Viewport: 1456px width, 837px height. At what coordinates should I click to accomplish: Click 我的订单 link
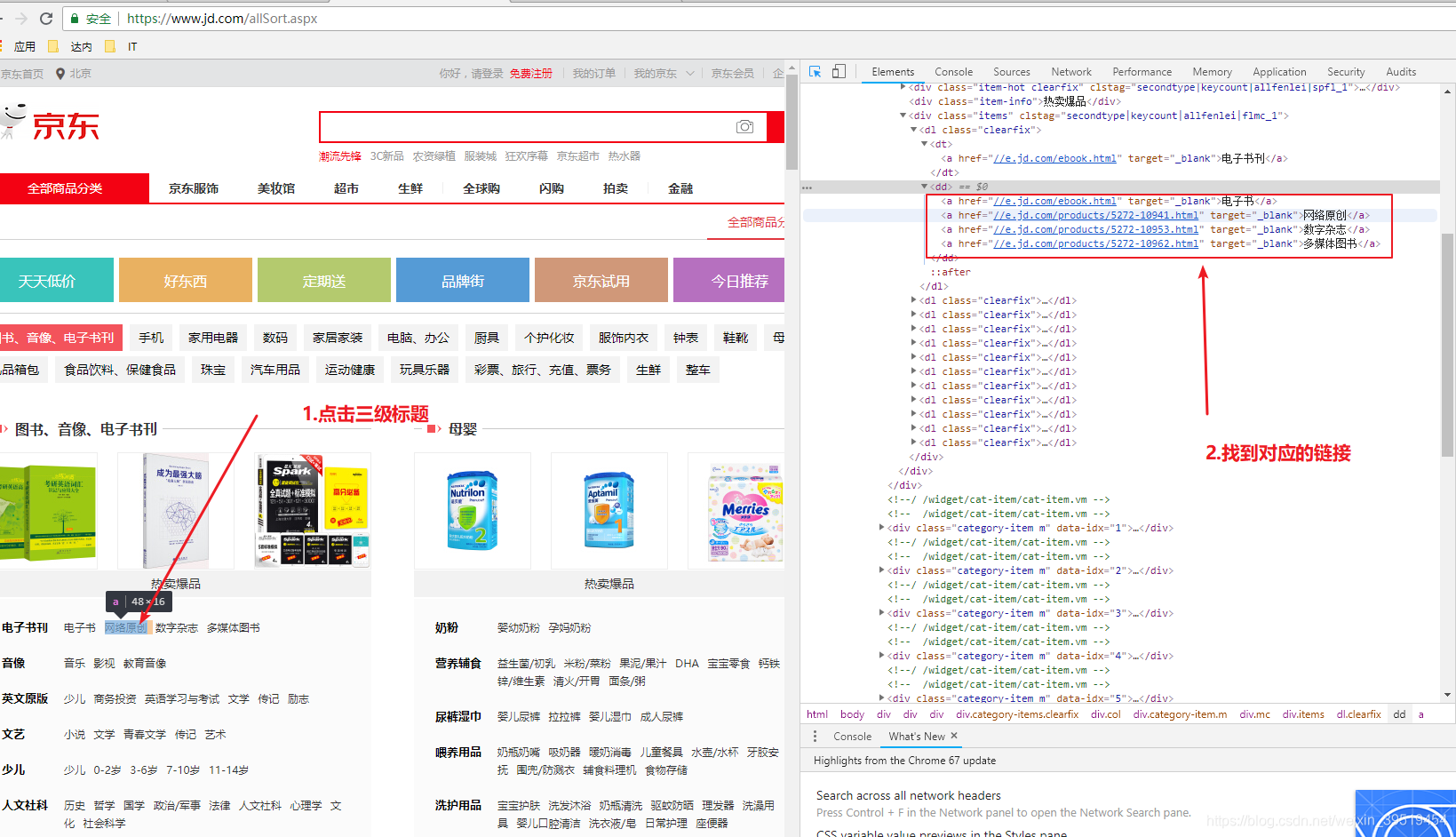[x=594, y=74]
